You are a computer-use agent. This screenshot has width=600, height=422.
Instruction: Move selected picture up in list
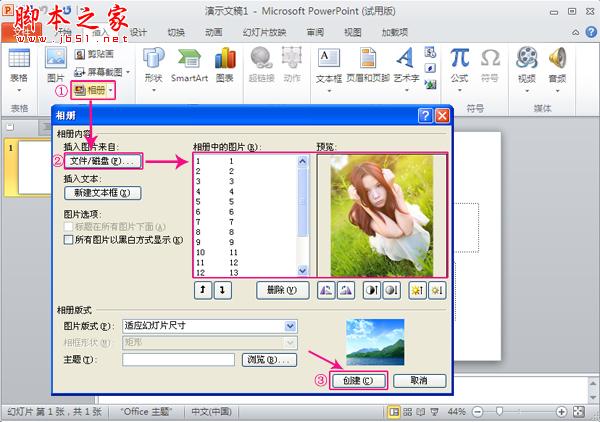tap(203, 290)
